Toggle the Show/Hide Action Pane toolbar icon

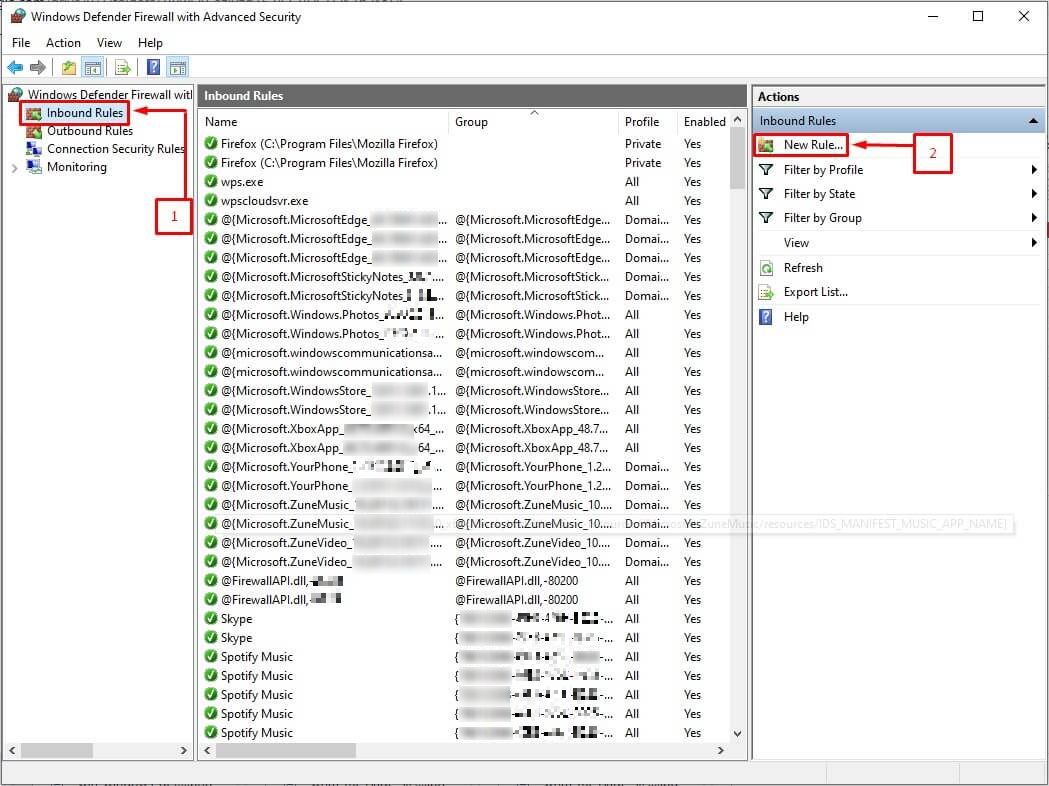177,67
